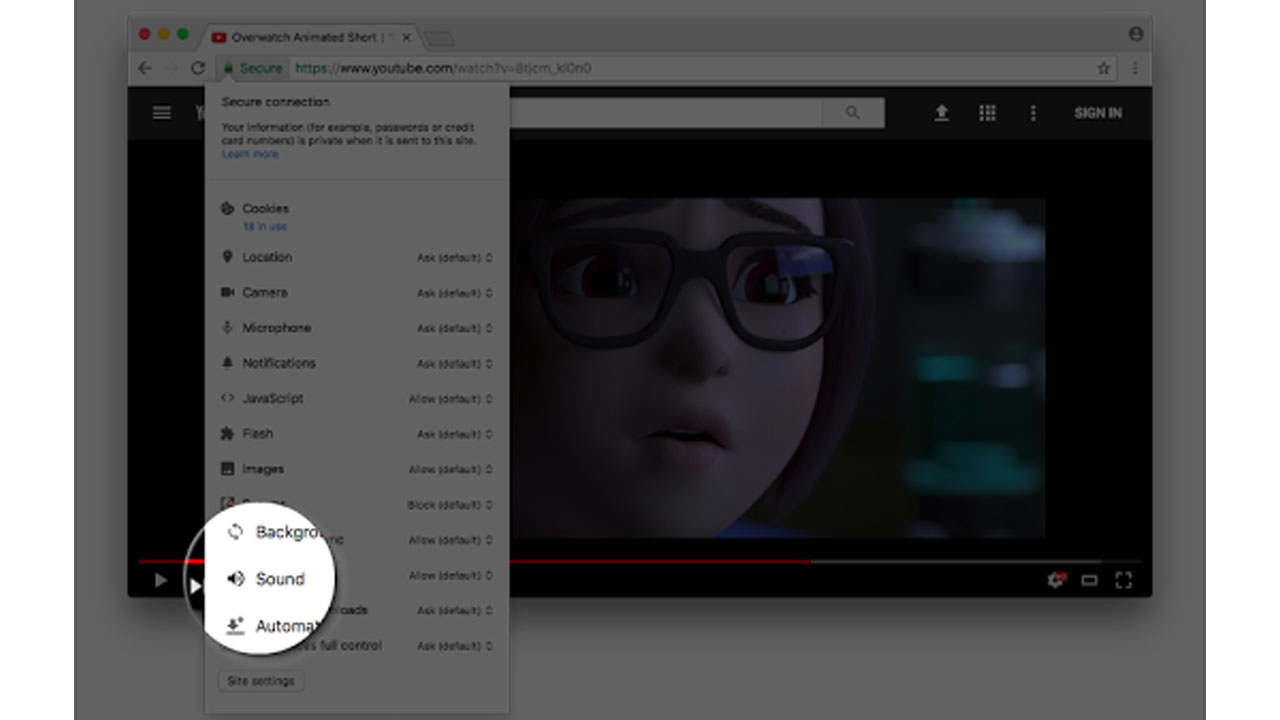Switch the player to theater mode
Viewport: 1280px width, 720px height.
coord(1089,580)
